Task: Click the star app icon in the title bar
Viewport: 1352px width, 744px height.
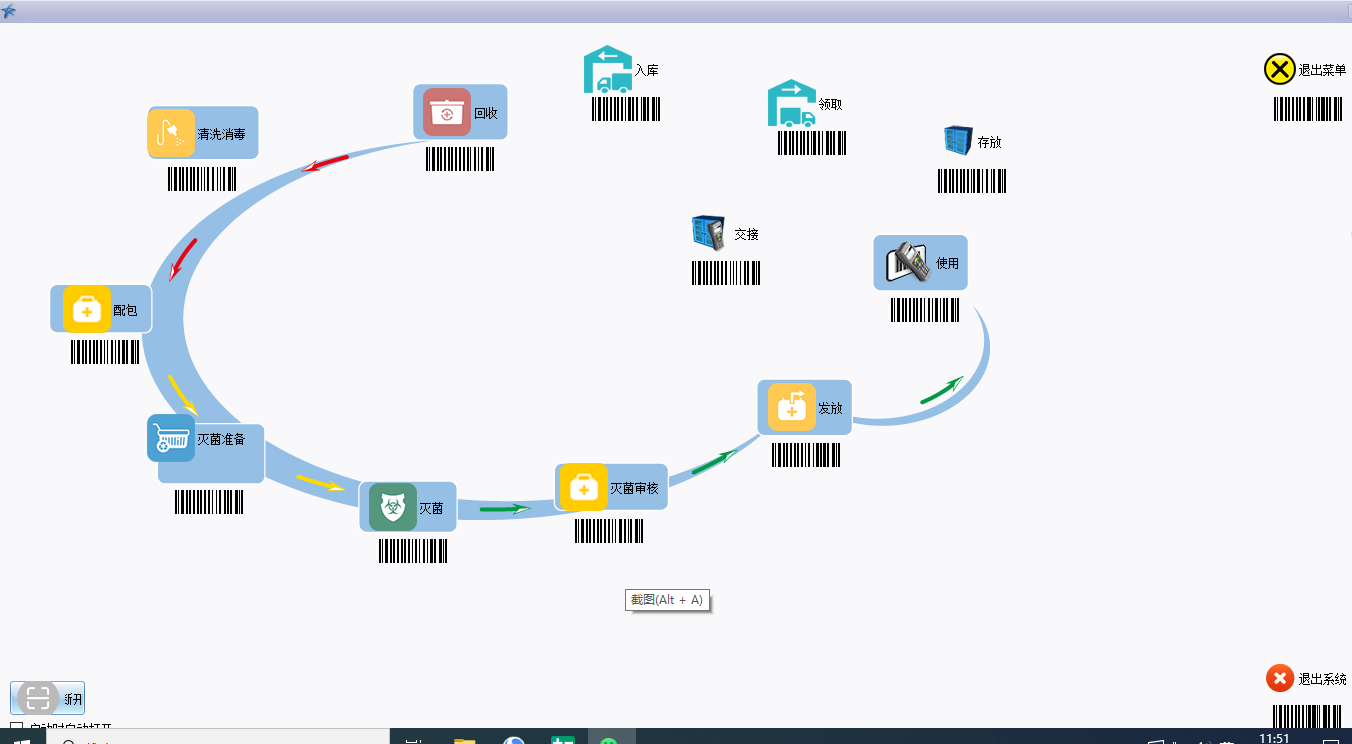Action: coord(9,11)
